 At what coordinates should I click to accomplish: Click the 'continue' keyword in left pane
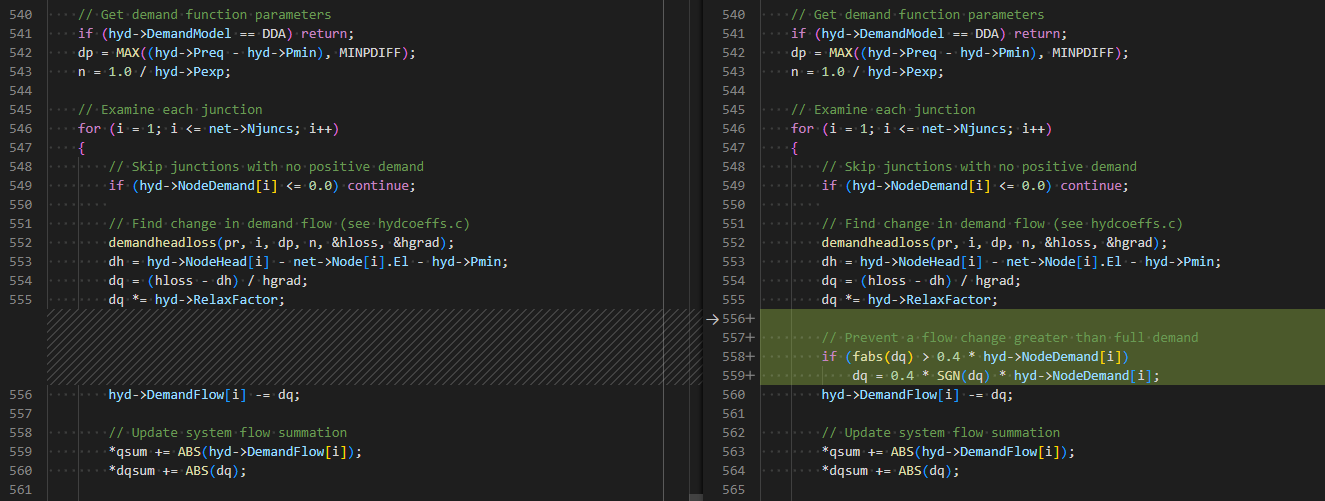pyautogui.click(x=380, y=186)
